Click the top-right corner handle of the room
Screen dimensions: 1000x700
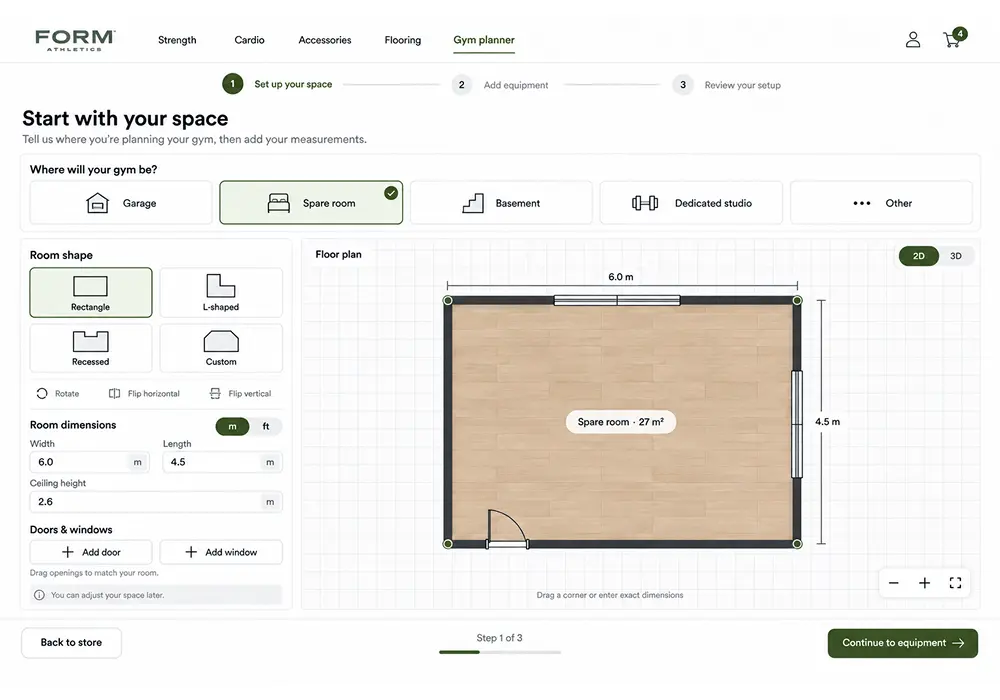click(797, 300)
